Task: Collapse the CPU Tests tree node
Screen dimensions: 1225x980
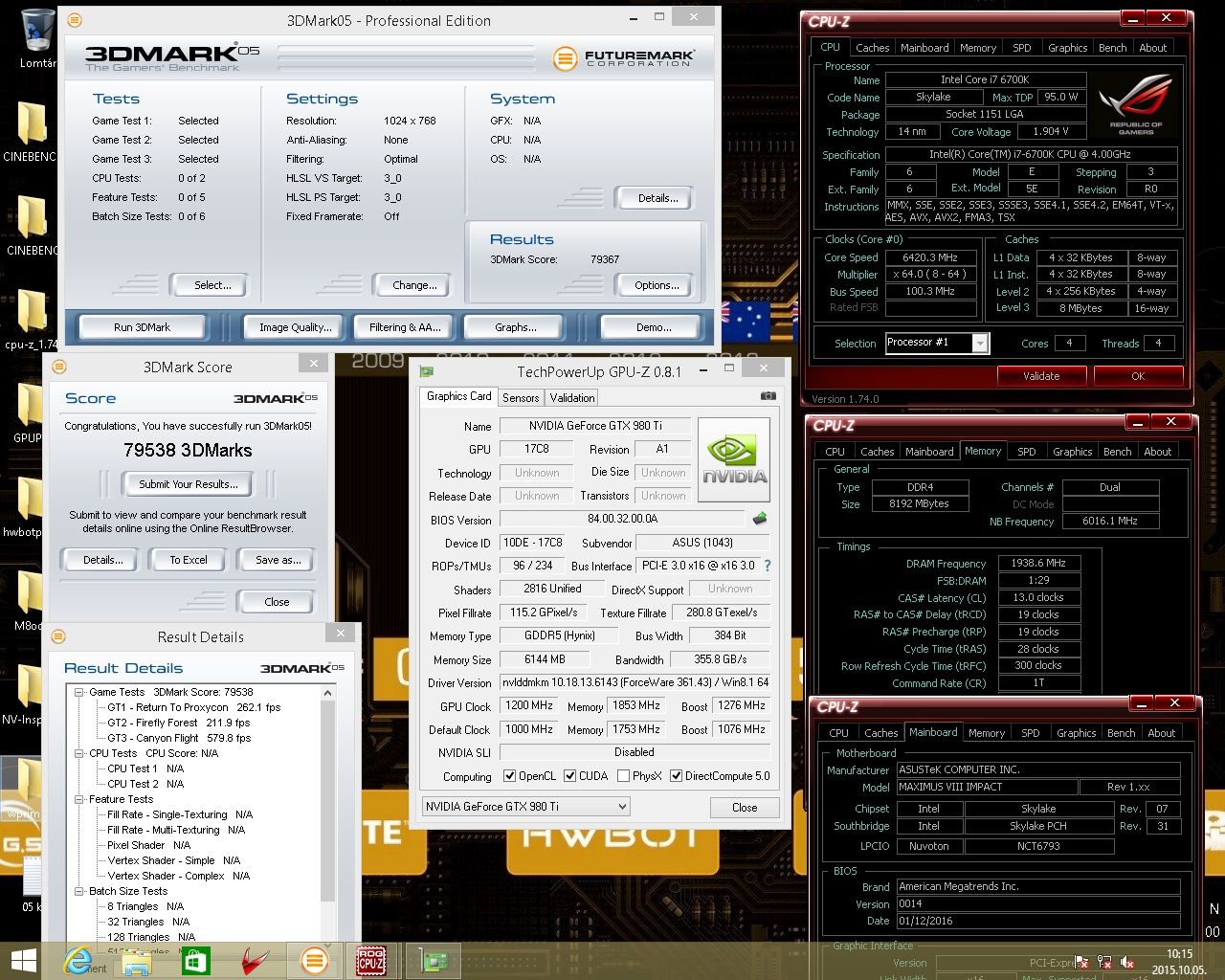Action: click(80, 753)
